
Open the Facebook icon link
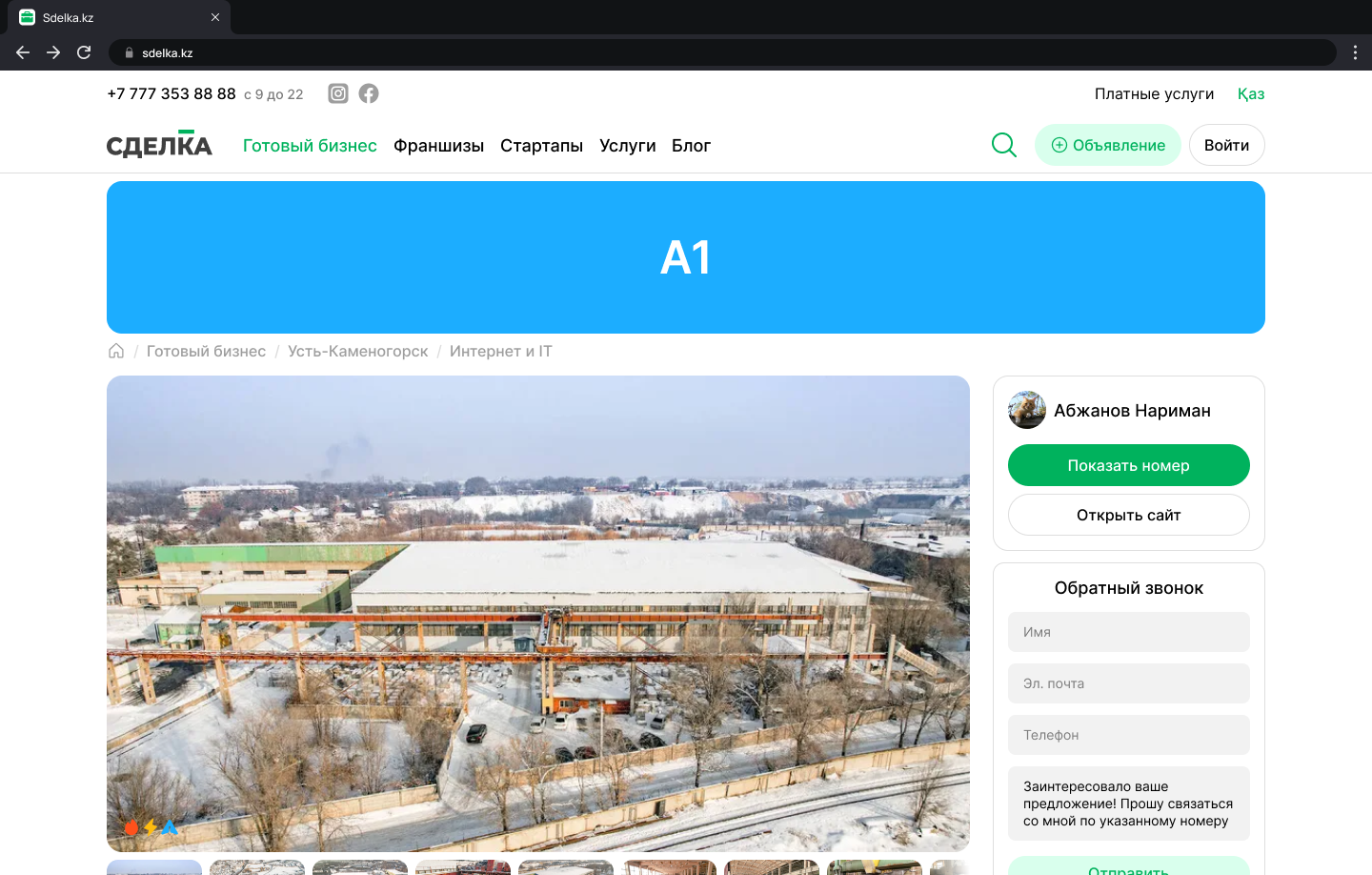coord(369,93)
